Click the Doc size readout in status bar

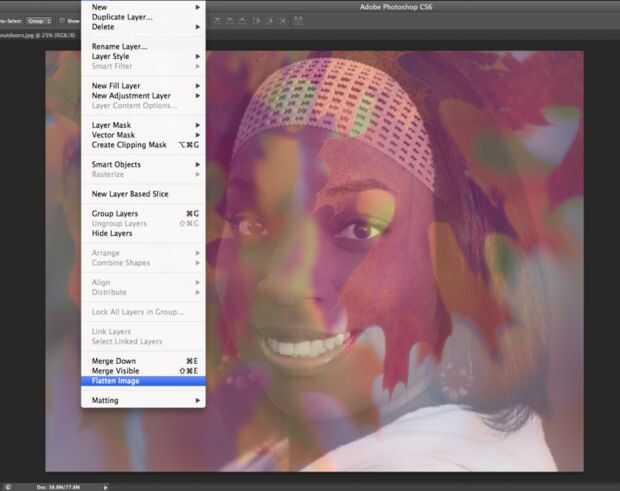coord(60,487)
